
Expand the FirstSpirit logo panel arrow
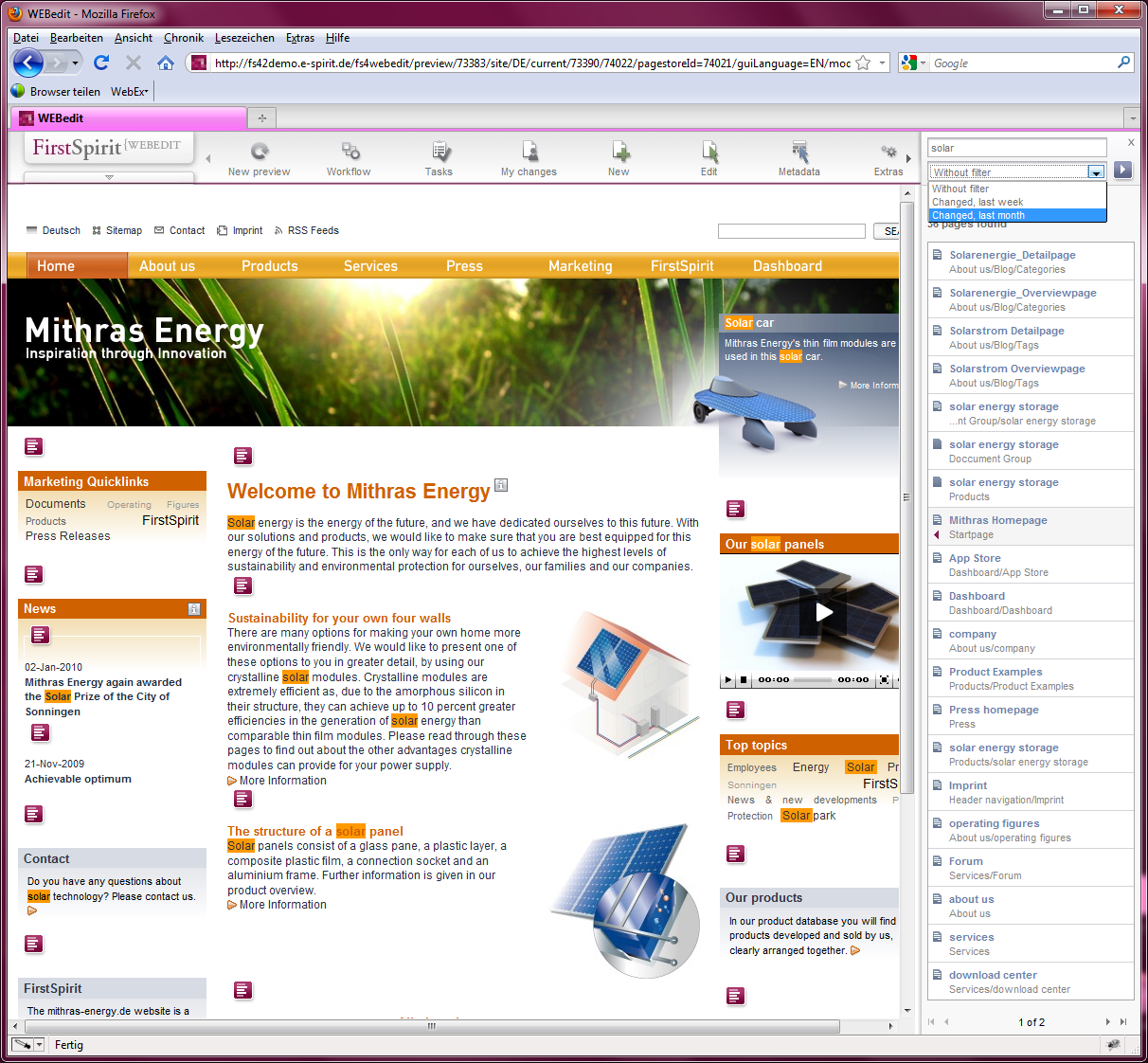click(x=109, y=177)
